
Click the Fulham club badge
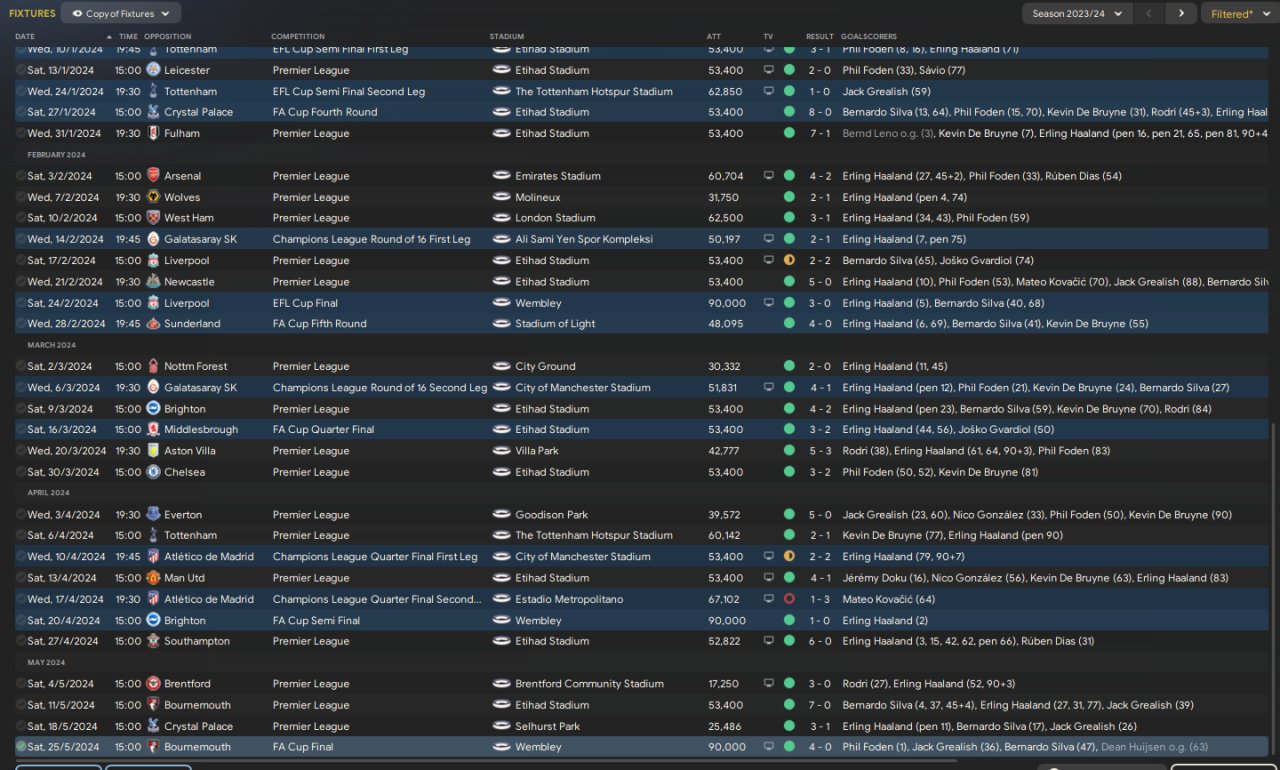pos(153,133)
